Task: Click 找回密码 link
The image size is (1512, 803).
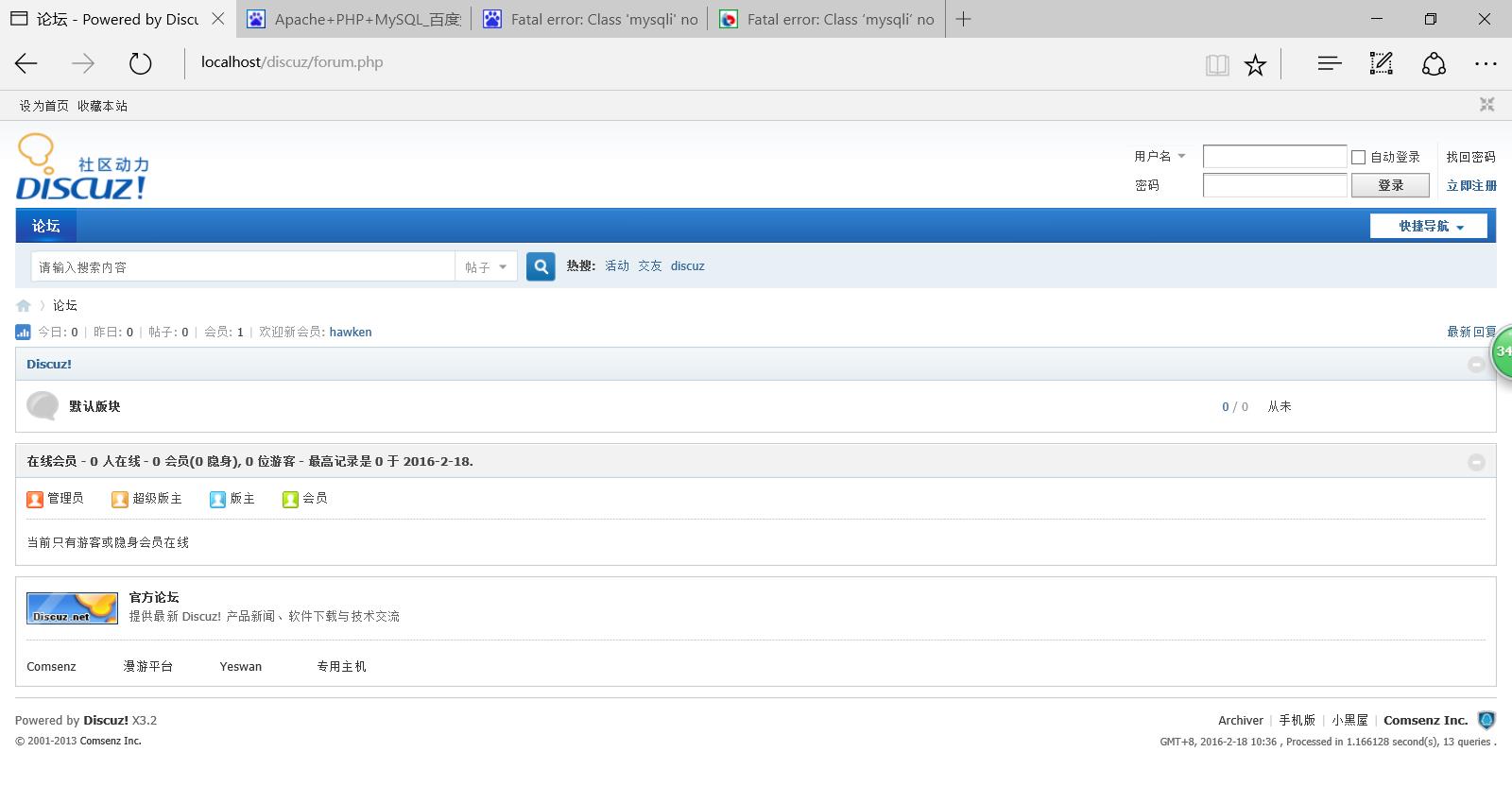Action: pos(1470,157)
